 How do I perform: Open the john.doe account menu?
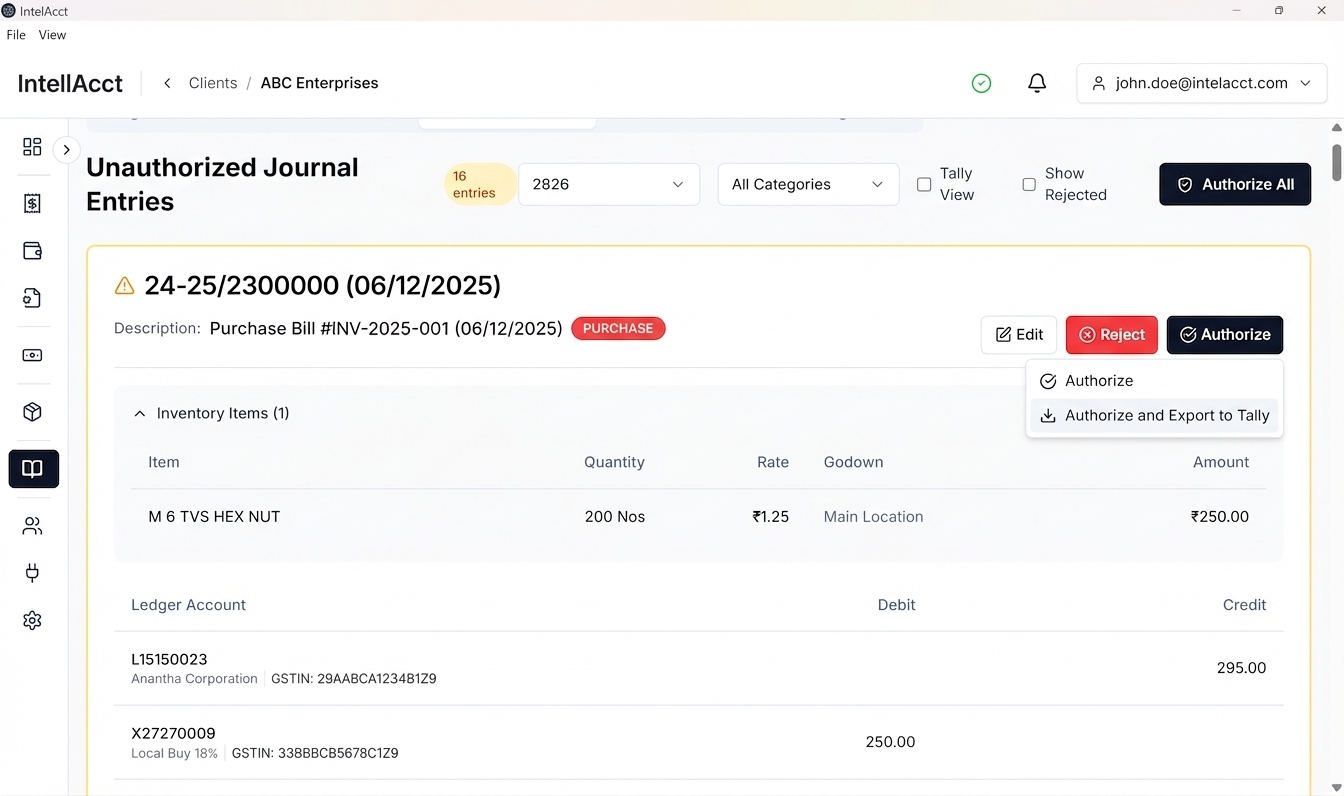click(1201, 83)
